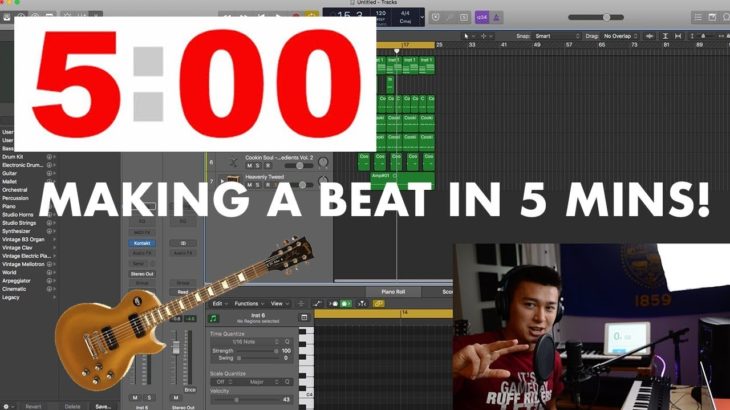The image size is (730, 410).
Task: Click the download icon beside Drum Kit
Action: (x=49, y=157)
